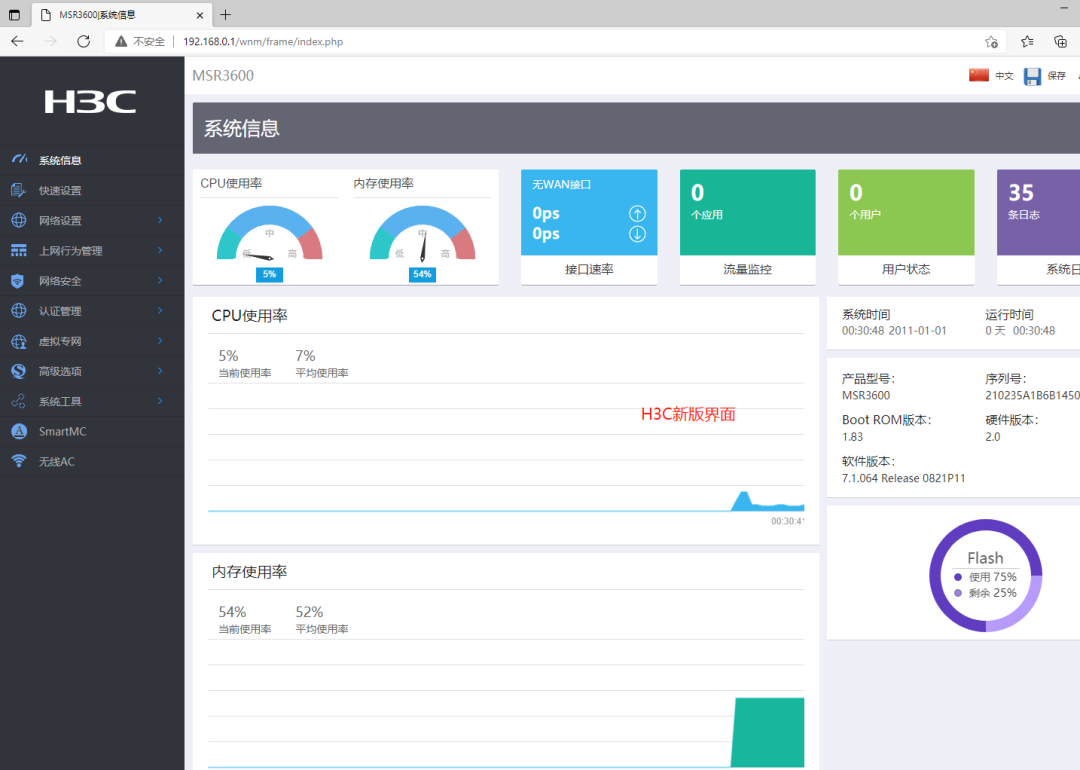Click 系统时间 value 00:30:48 2011-01-01
This screenshot has height=770, width=1080.
894,331
